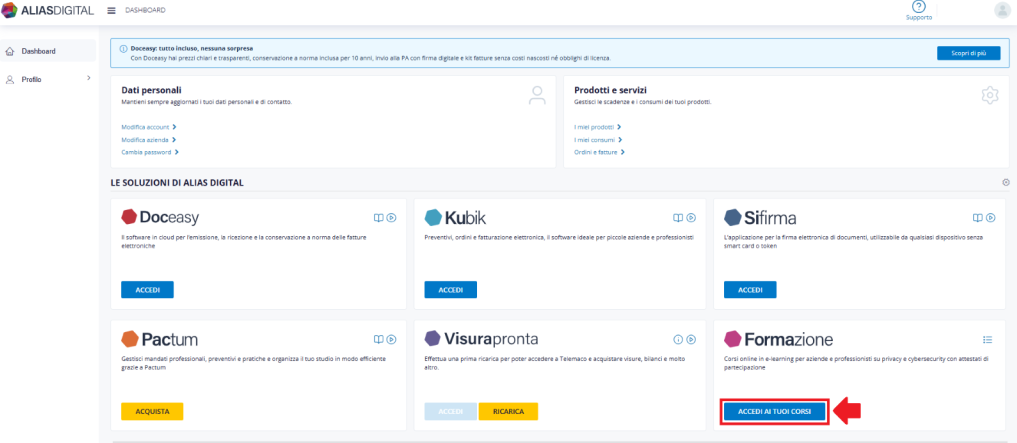This screenshot has height=443, width=1017.
Task: Click the Dashboard home icon in sidebar
Action: [x=10, y=51]
